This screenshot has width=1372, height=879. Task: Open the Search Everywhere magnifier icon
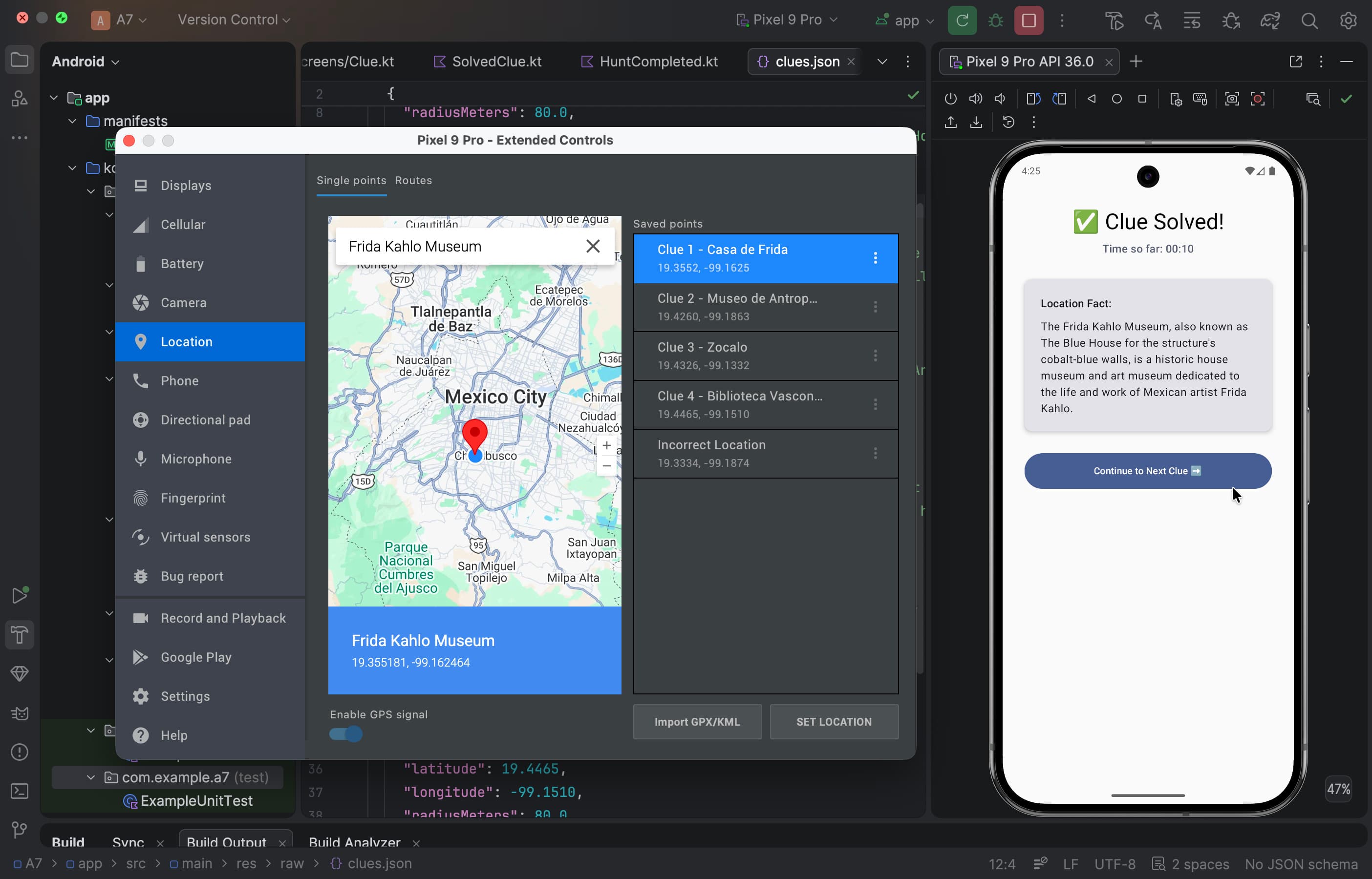[x=1309, y=21]
